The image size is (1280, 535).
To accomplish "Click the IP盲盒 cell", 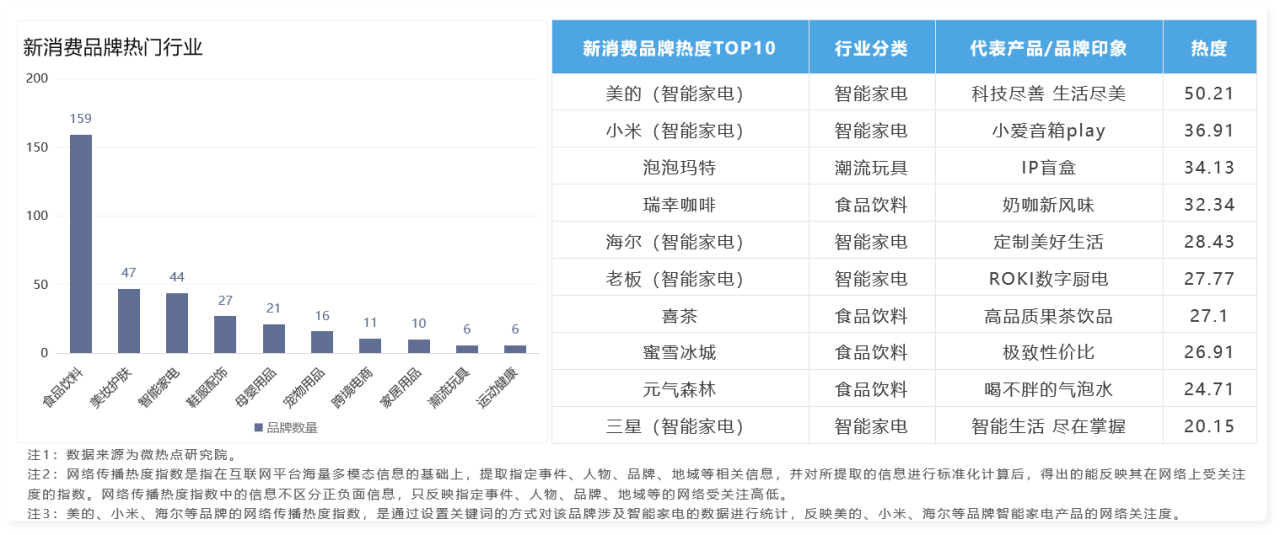I will pyautogui.click(x=1049, y=167).
